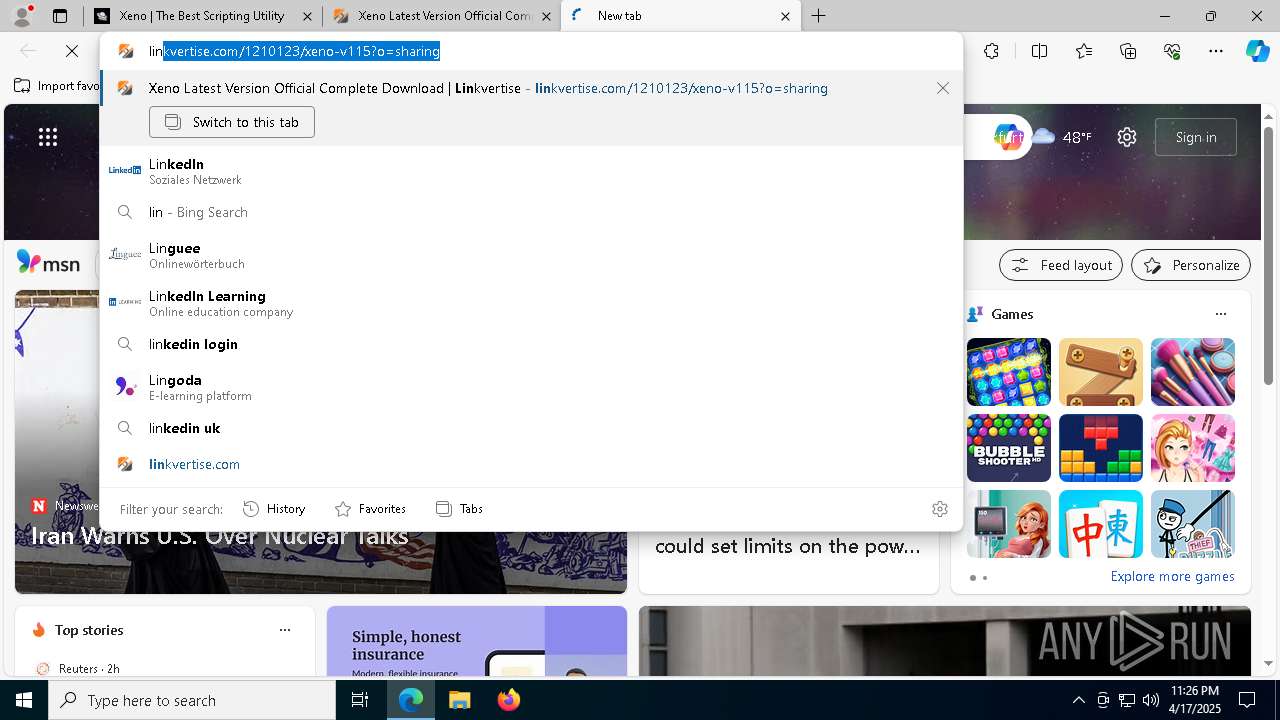Screen dimensions: 1280x720
Task: Select the Lingoda E-learning platform suggestion
Action: coord(531,387)
